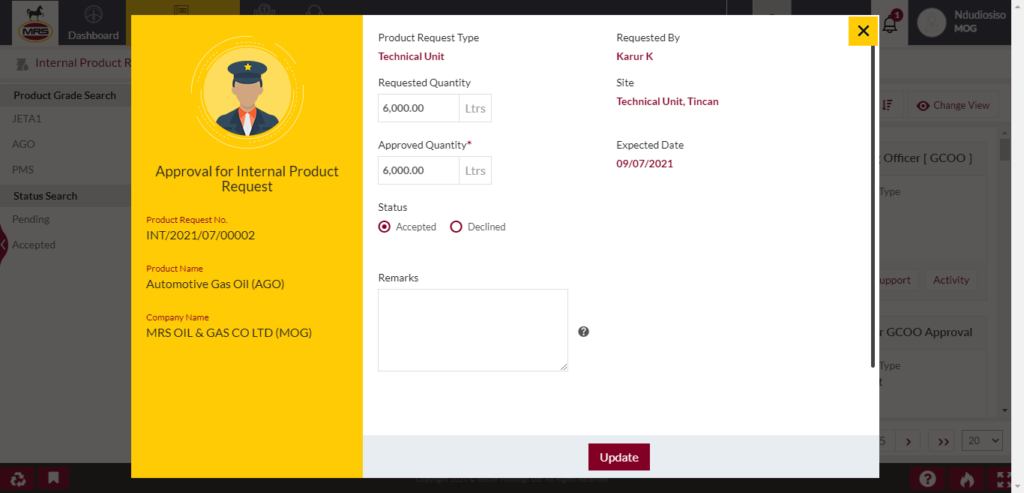Click the Technical Unit, Tincan site text
The width and height of the screenshot is (1024, 493).
pyautogui.click(x=667, y=102)
